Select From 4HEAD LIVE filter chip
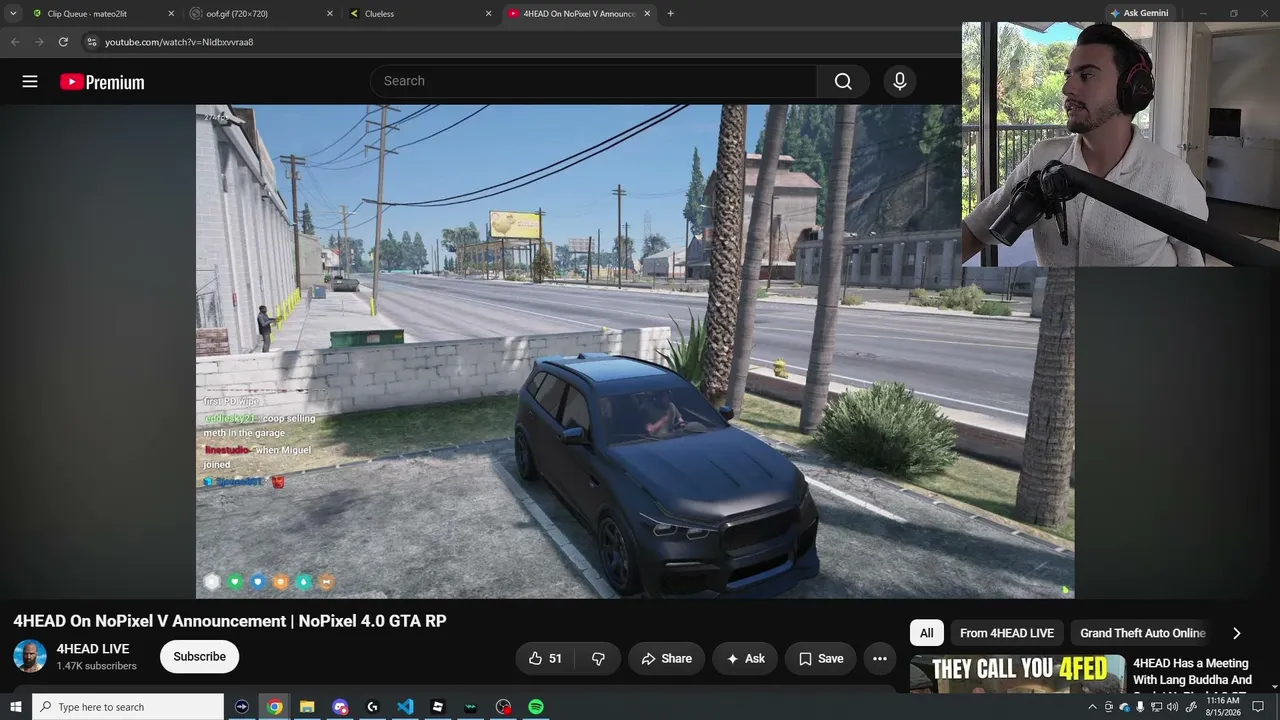The width and height of the screenshot is (1280, 720). [1007, 633]
